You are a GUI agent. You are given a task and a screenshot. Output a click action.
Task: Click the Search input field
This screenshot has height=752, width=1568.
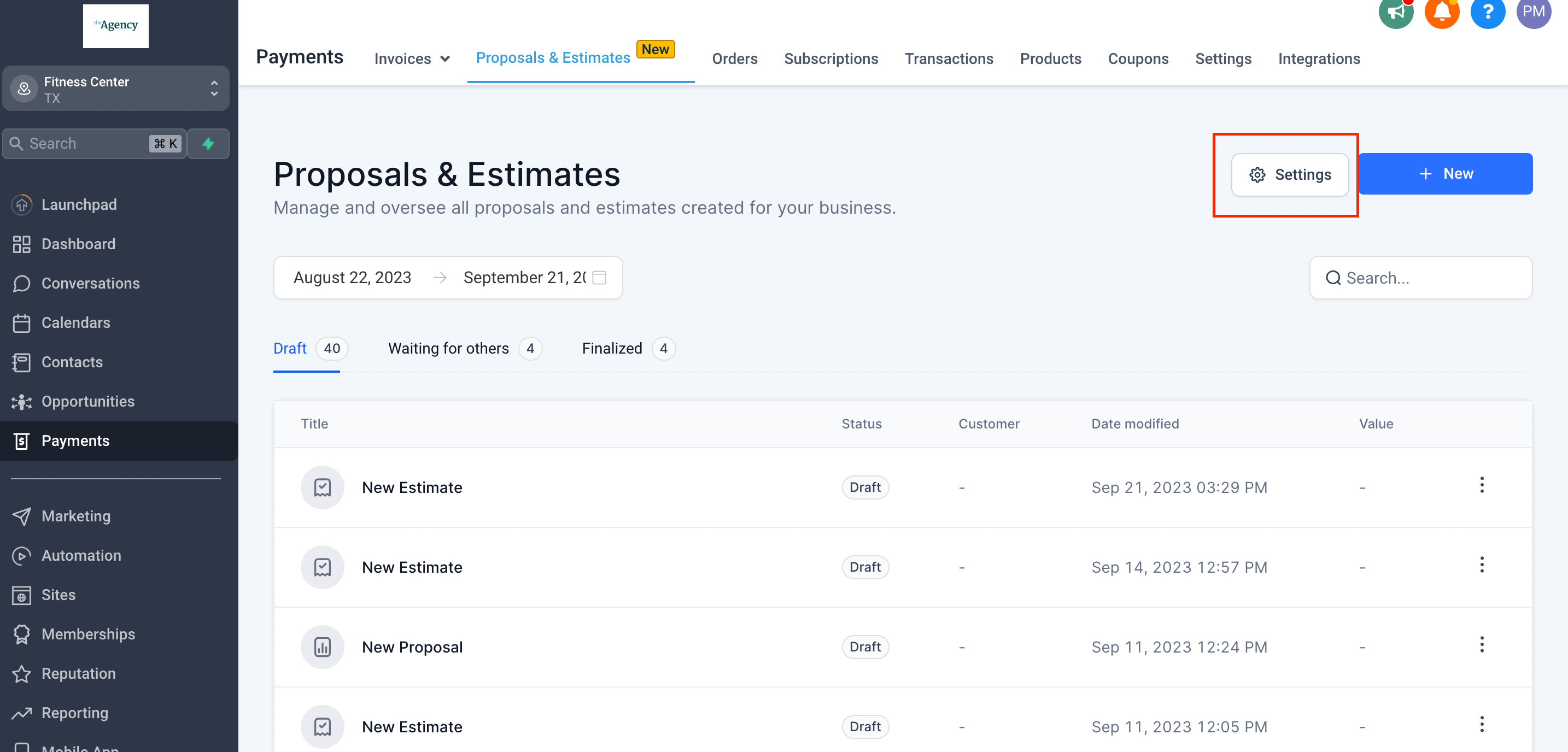coord(1421,278)
